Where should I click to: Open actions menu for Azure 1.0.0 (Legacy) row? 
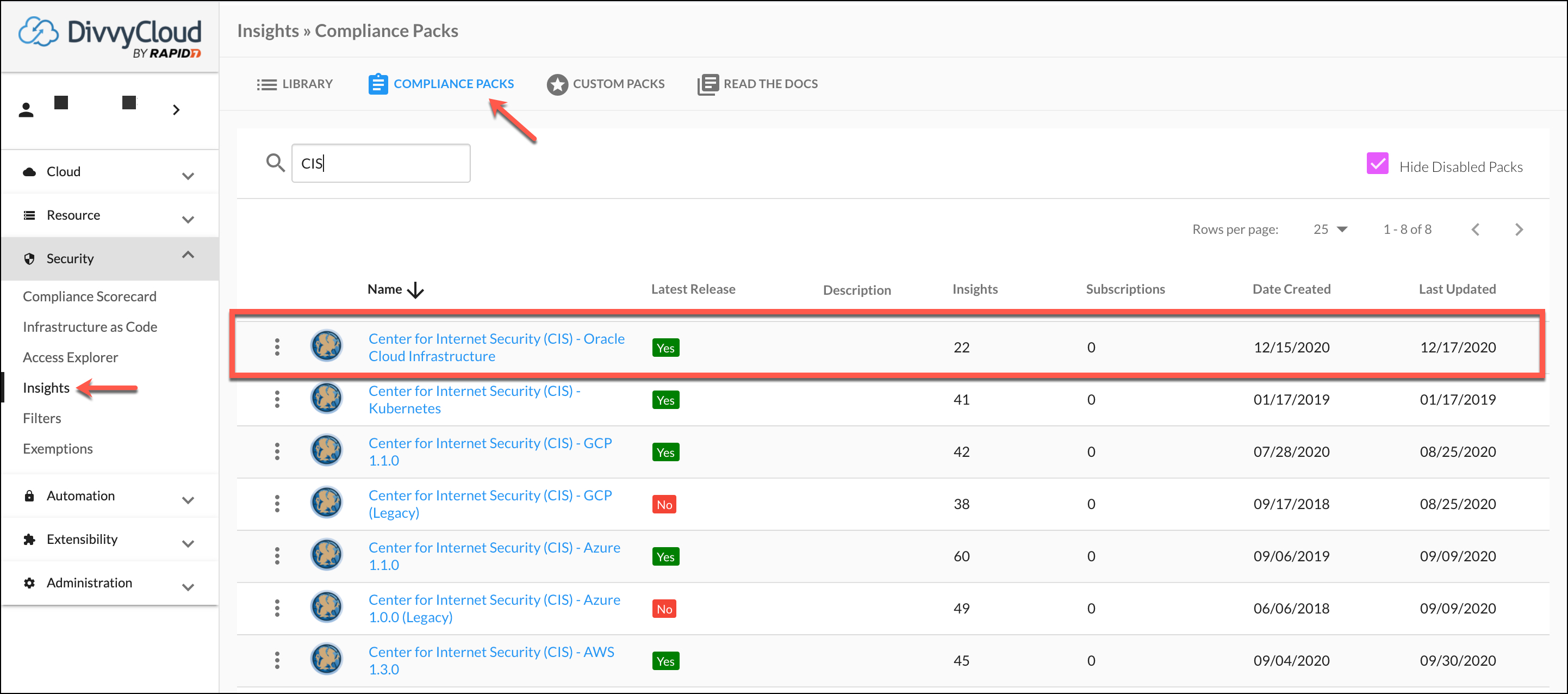(x=277, y=609)
